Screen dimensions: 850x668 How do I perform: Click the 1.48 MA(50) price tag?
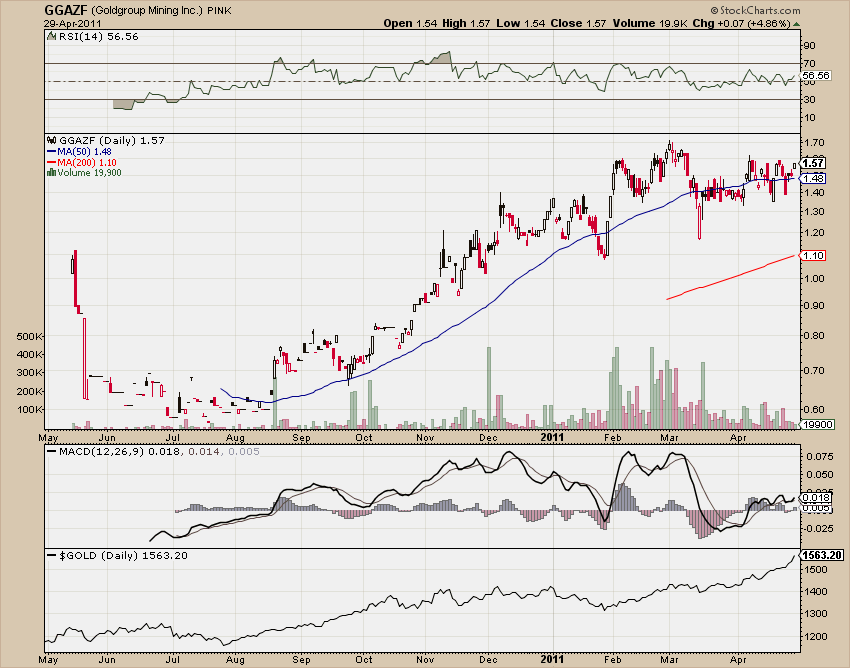click(814, 178)
